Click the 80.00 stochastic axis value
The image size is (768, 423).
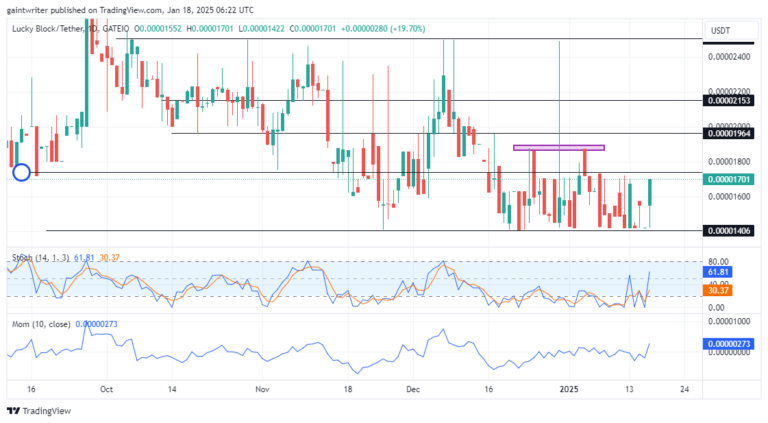click(x=718, y=261)
